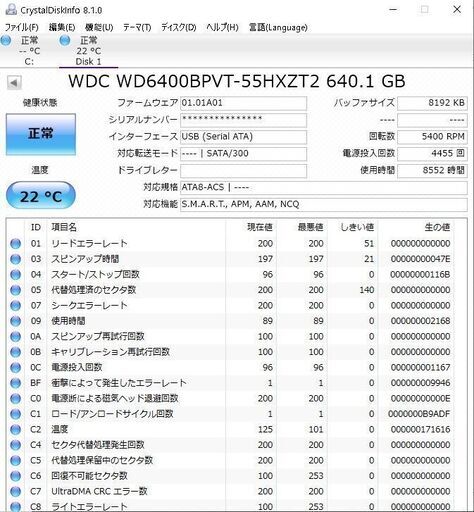The image size is (474, 512).
Task: Click the 項目名 column header
Action: click(137, 228)
